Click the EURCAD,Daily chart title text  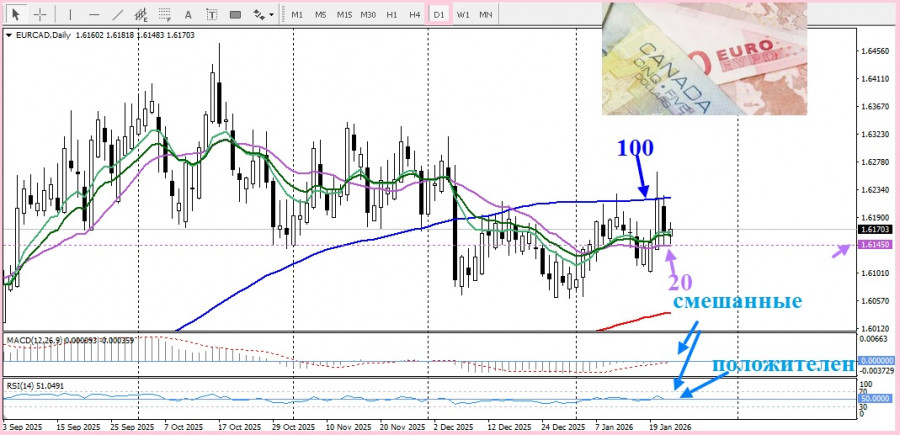[42, 35]
